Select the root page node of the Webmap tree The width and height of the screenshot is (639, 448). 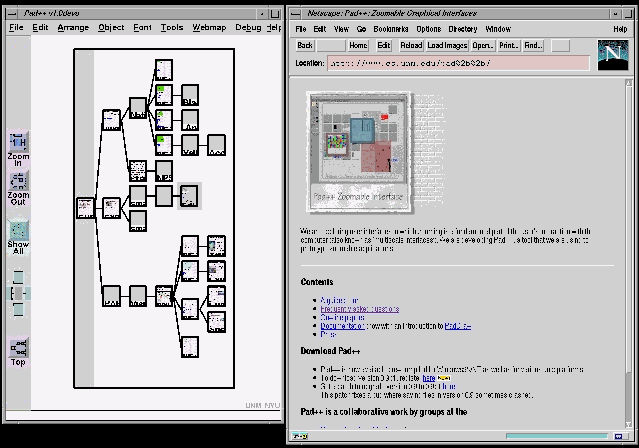pos(86,208)
